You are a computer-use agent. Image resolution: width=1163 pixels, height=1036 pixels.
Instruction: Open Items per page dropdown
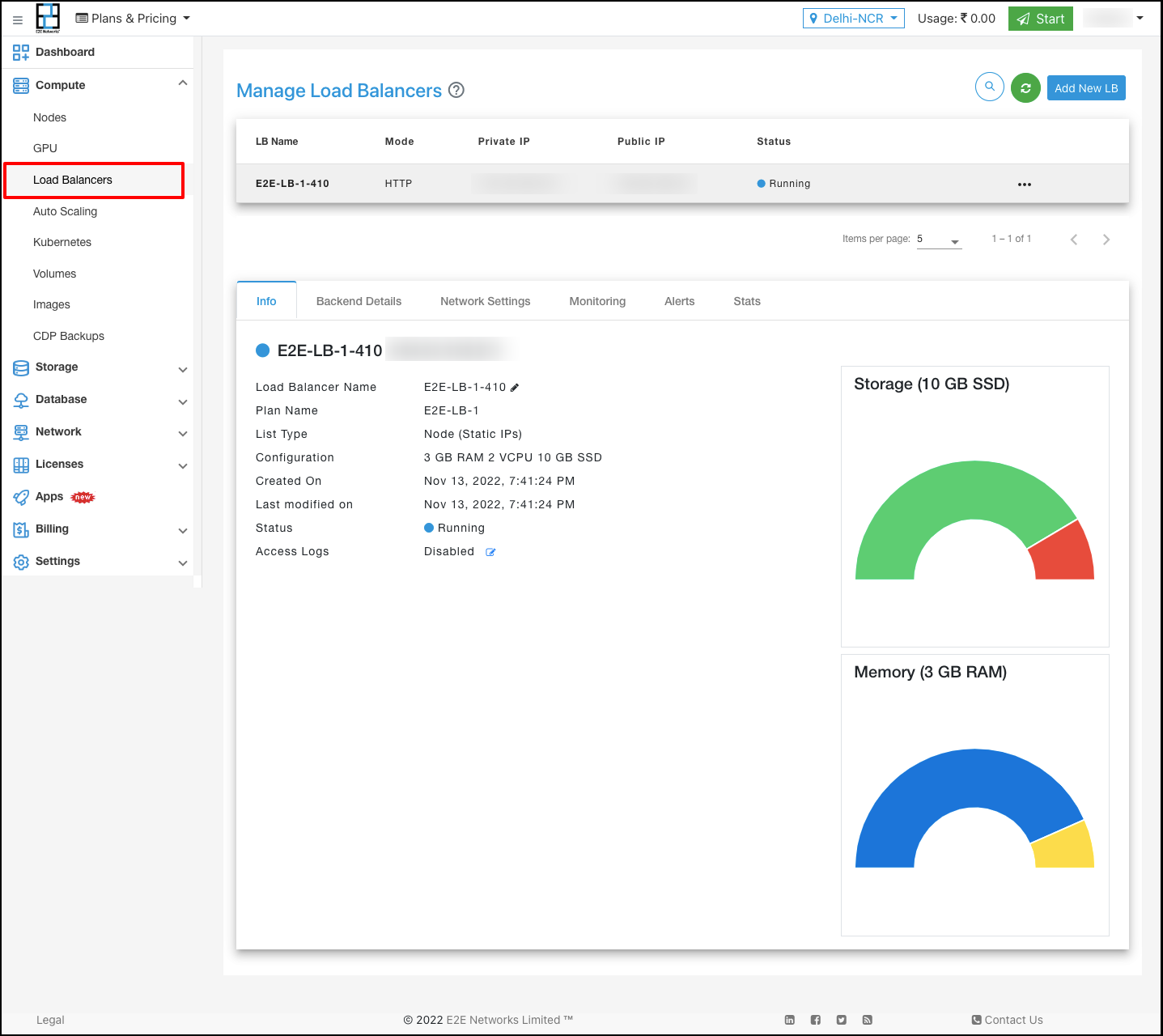[x=940, y=240]
